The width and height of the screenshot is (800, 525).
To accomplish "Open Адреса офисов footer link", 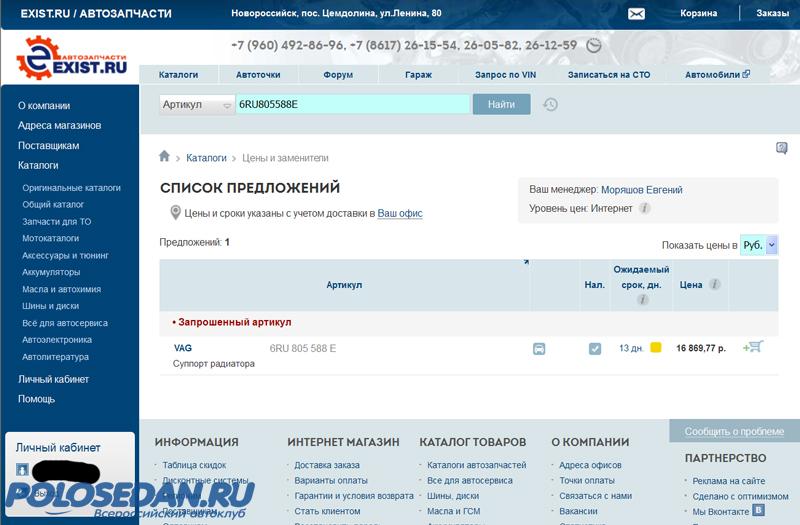I will click(590, 465).
